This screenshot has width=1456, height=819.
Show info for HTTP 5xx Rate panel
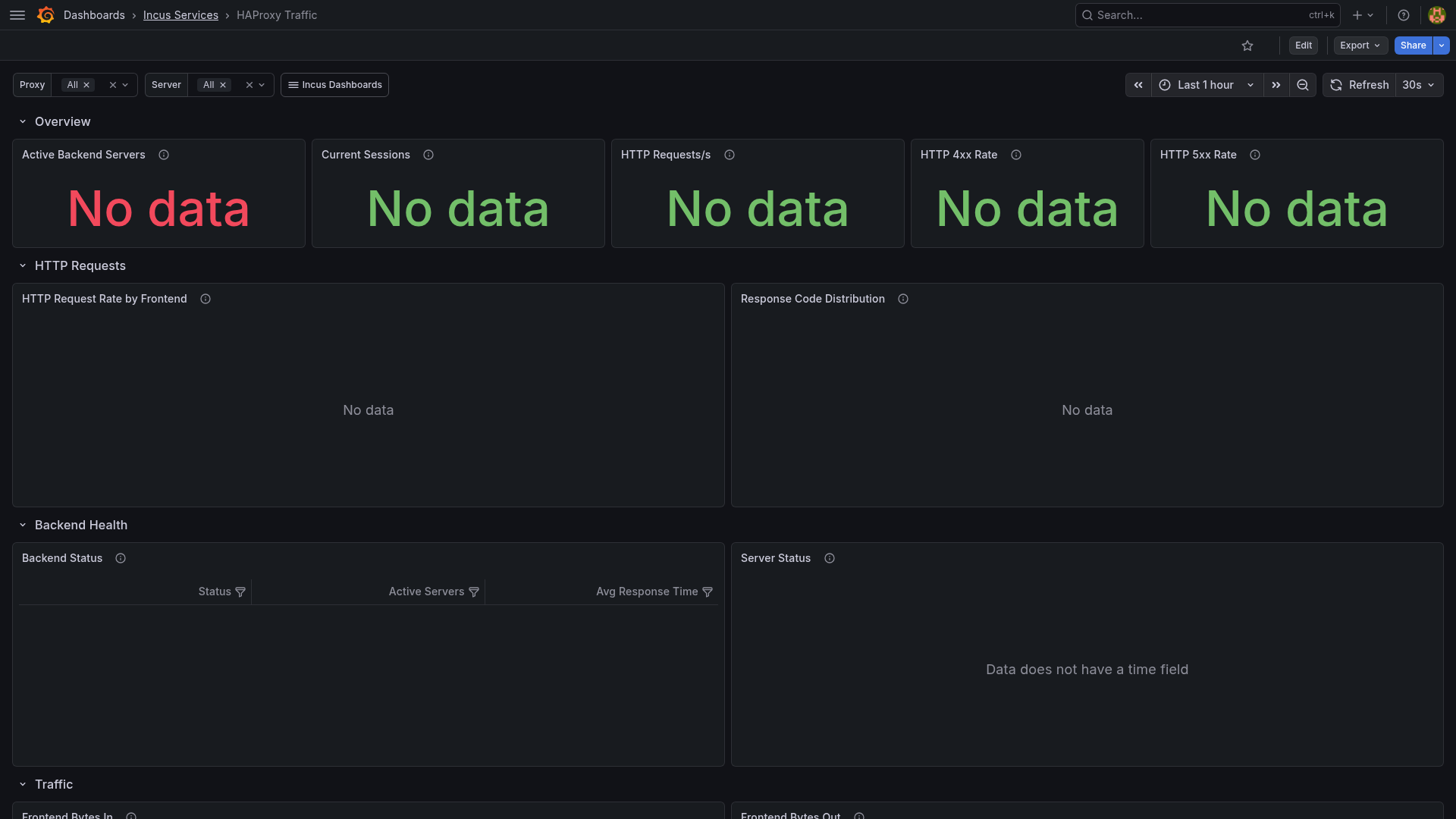coord(1255,155)
